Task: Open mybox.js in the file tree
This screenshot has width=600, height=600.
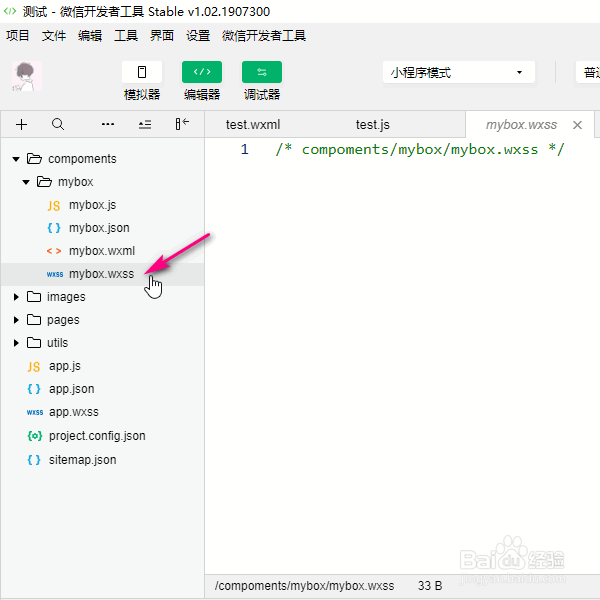Action: [103, 205]
